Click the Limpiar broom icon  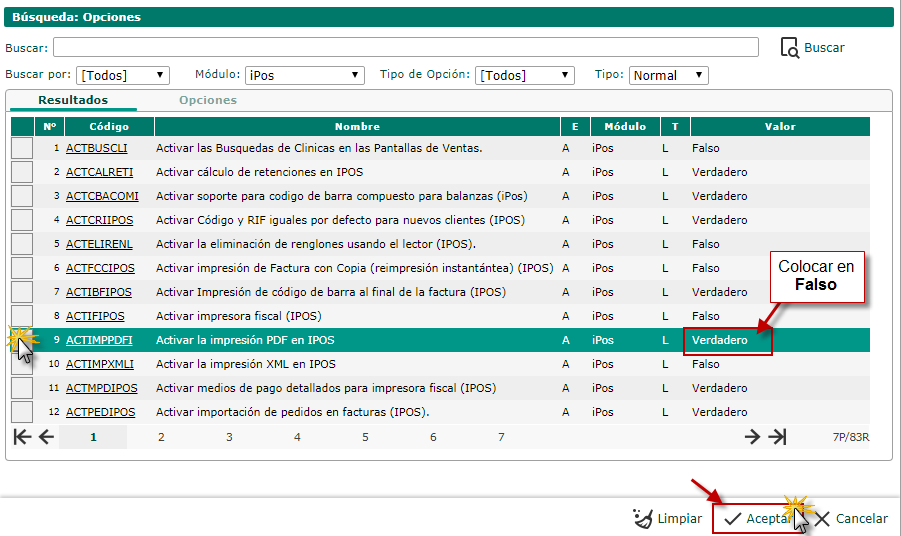[644, 518]
